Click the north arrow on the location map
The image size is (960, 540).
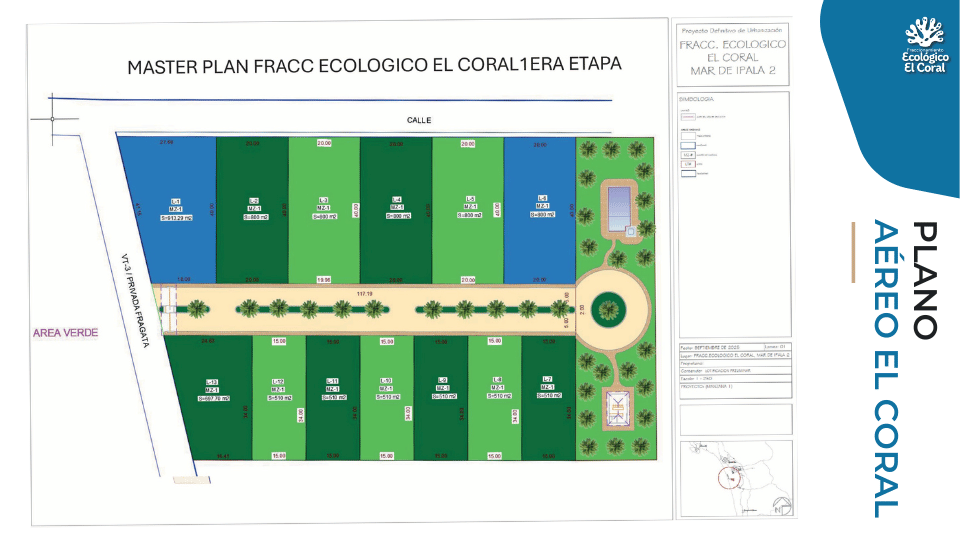782,506
